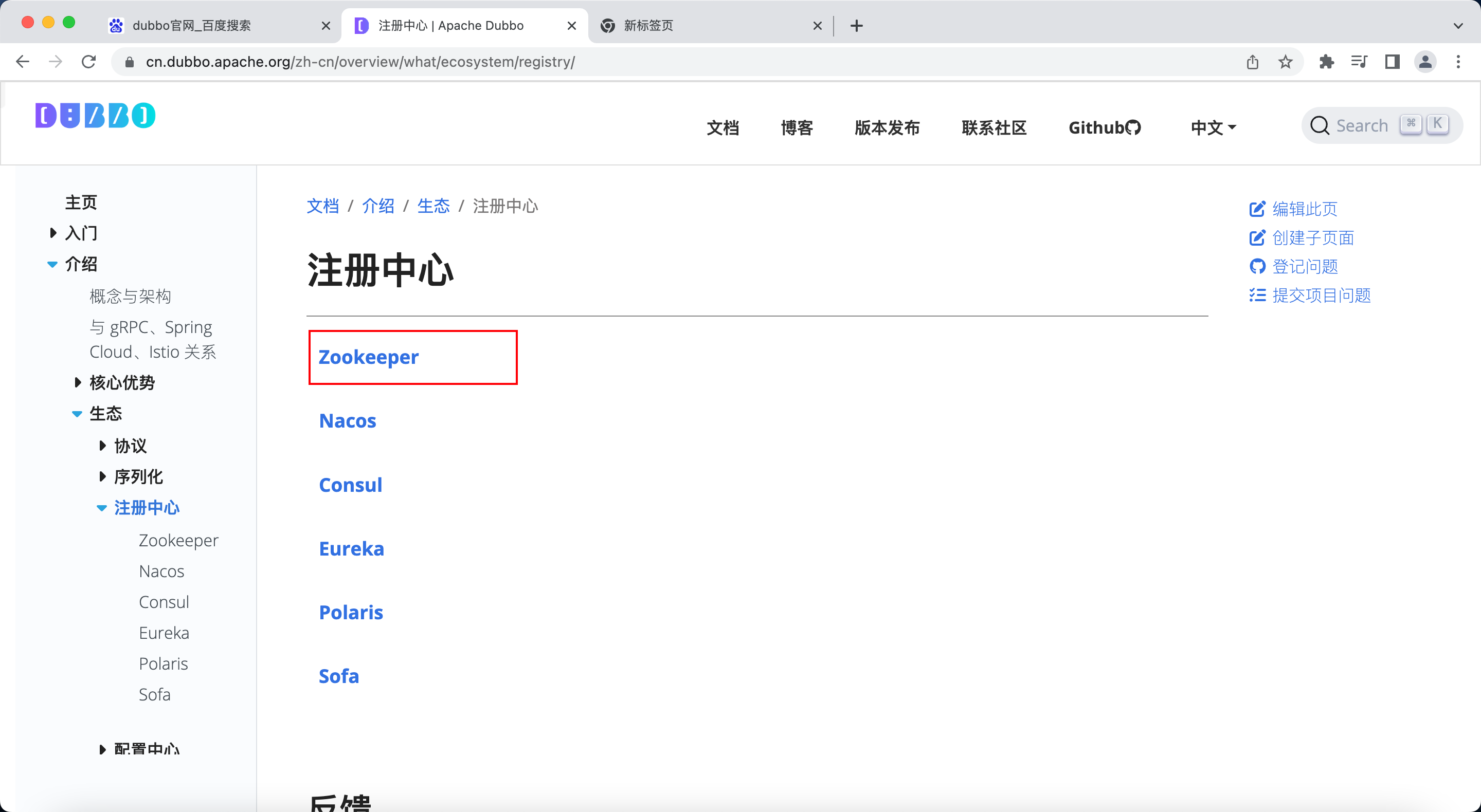1481x812 pixels.
Task: Toggle the browser side panel icon
Action: click(x=1392, y=62)
